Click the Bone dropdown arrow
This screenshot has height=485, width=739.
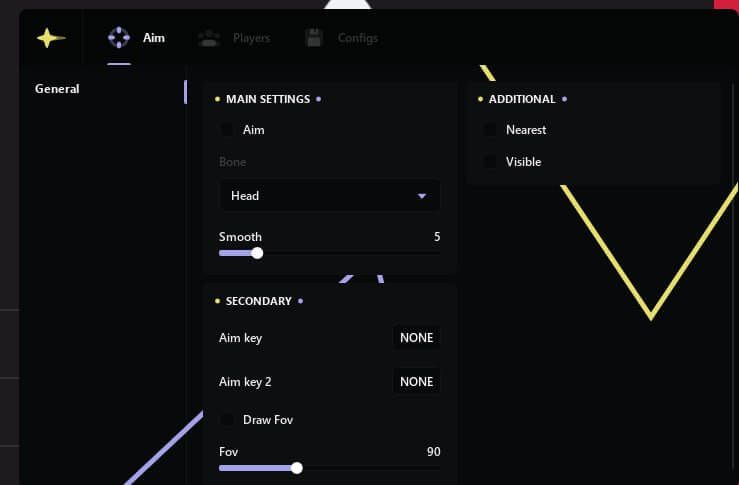pyautogui.click(x=422, y=196)
